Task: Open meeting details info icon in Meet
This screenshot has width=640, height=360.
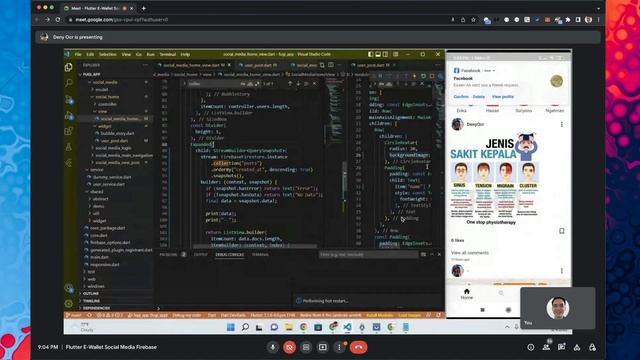Action: (x=531, y=347)
